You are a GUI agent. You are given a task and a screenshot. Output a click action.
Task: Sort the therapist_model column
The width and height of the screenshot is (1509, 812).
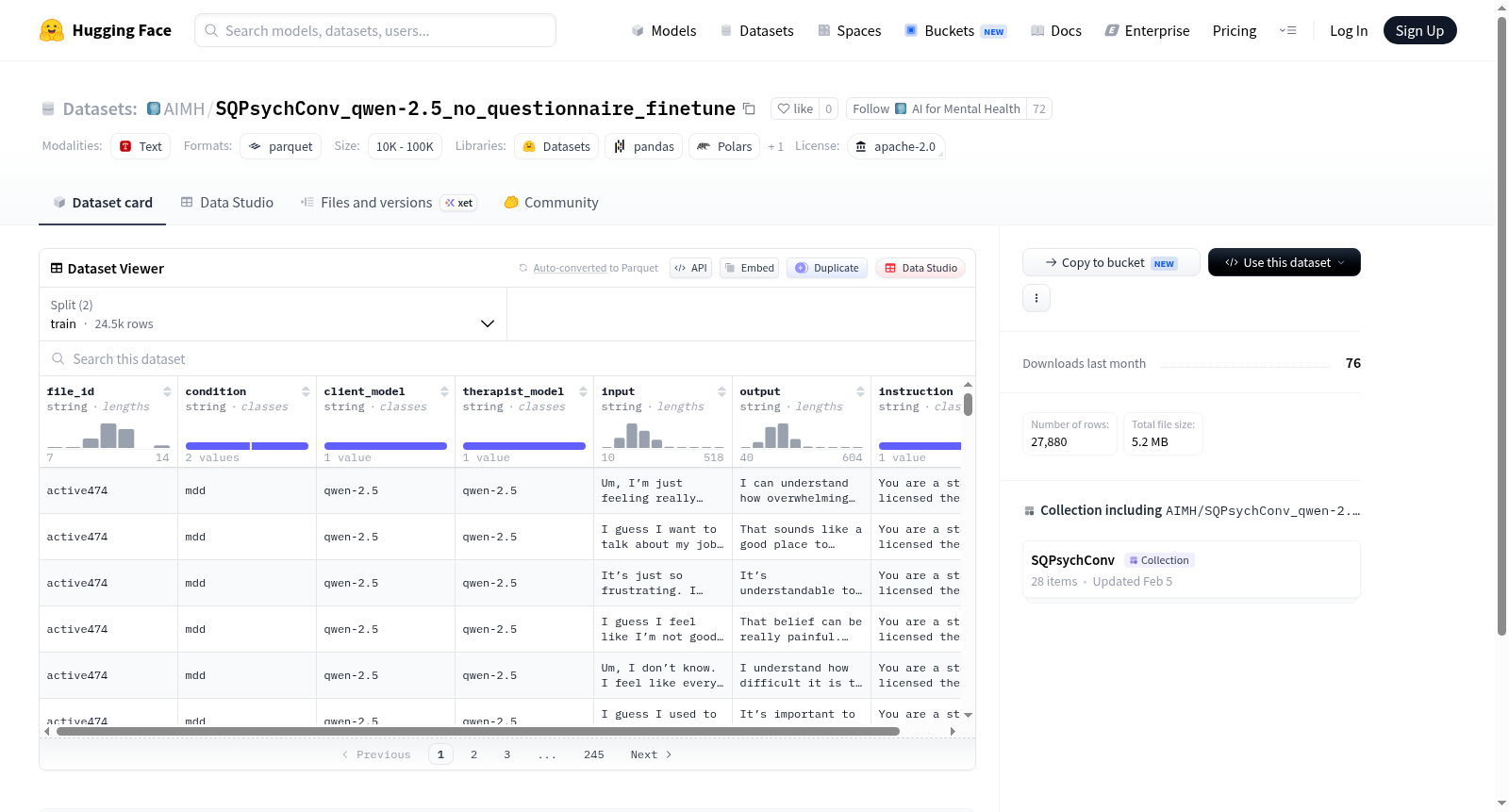click(x=583, y=391)
